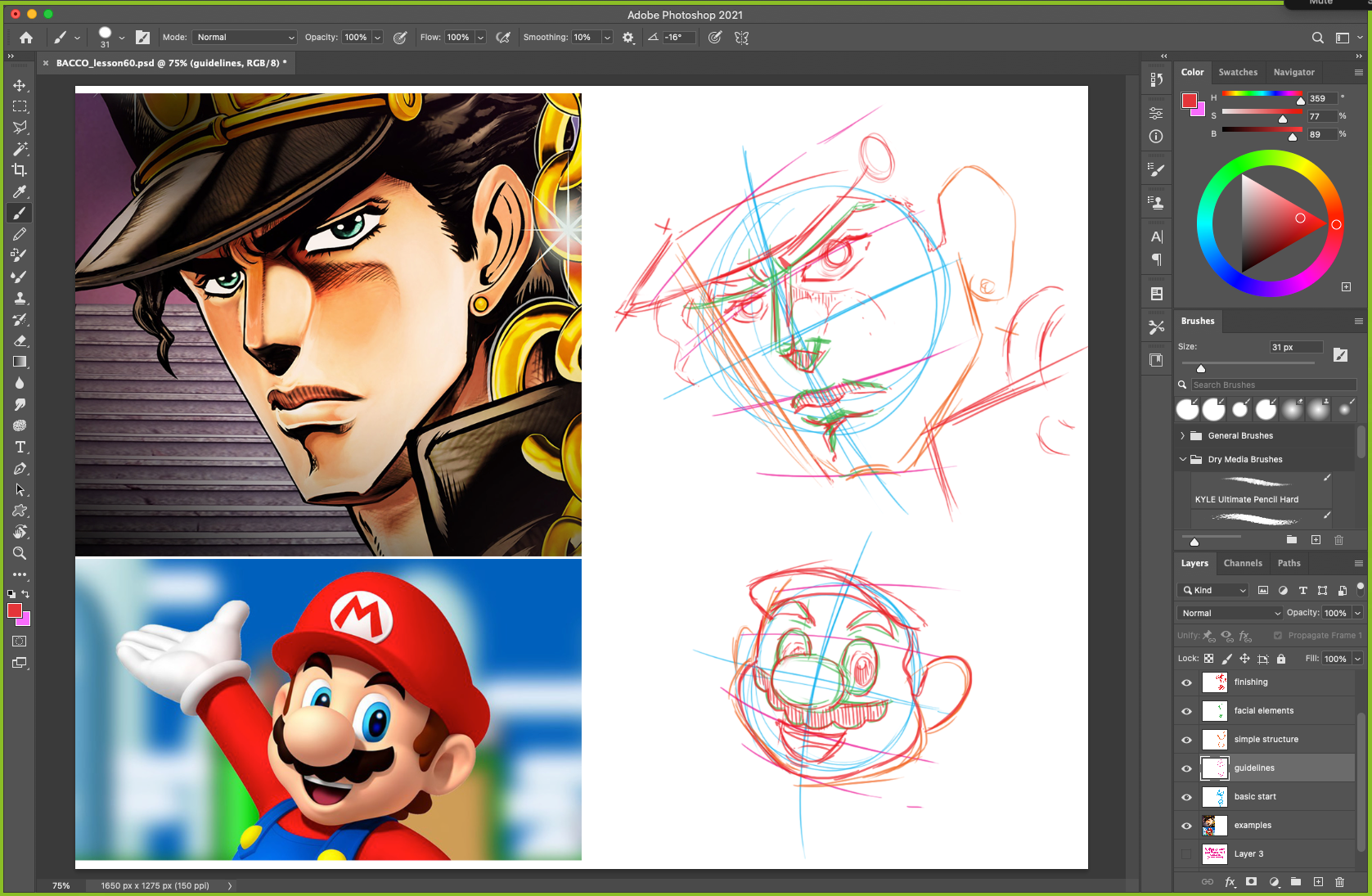Viewport: 1372px width, 896px height.
Task: Select the Hand tool
Action: 20,532
